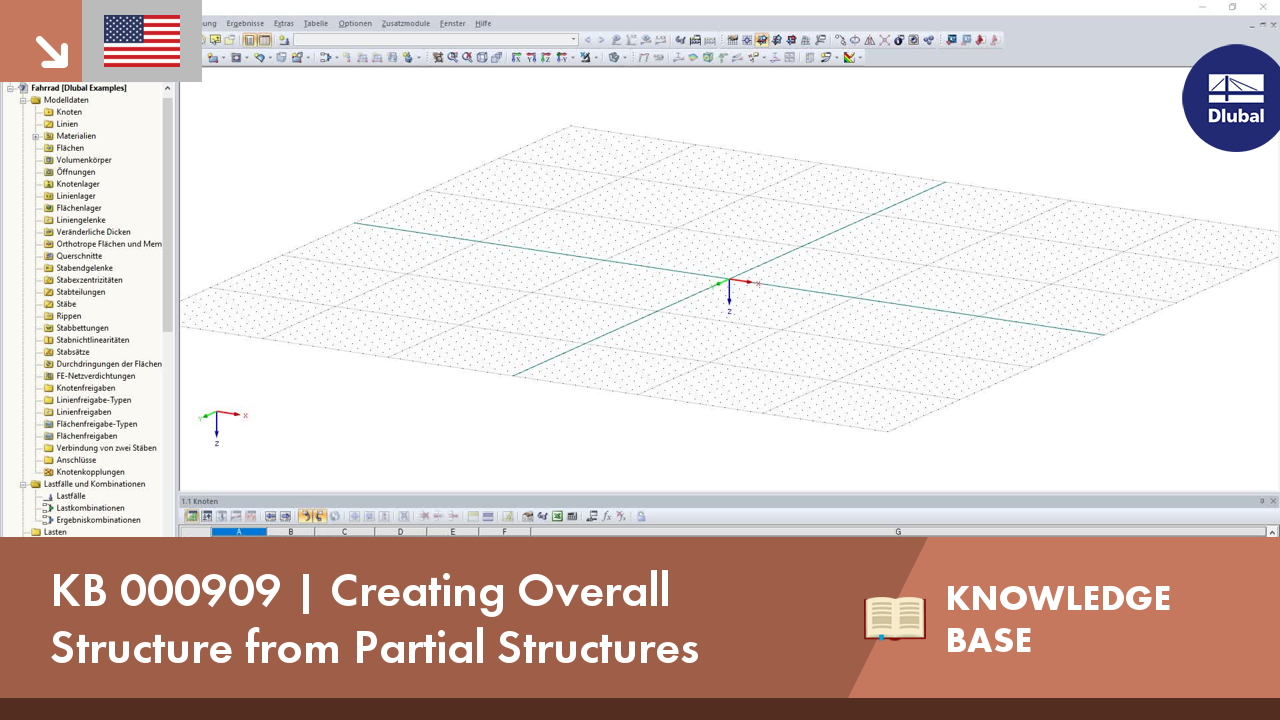Click the zoom window magnifier icon
1280x720 pixels.
pos(452,57)
